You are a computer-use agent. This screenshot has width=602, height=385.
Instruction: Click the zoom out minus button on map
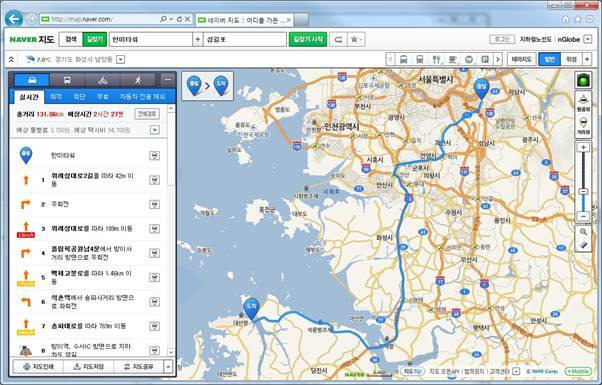(x=584, y=216)
